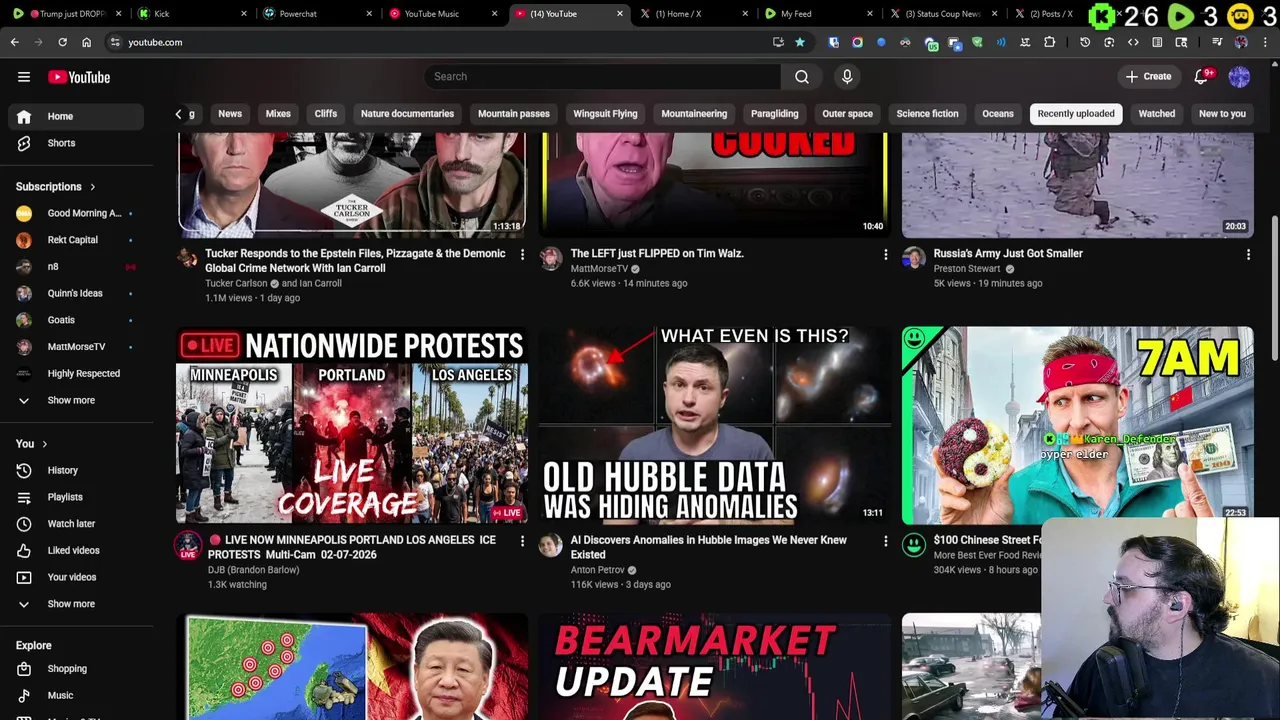The image size is (1280, 720).
Task: Start voice search with microphone icon
Action: (x=847, y=76)
